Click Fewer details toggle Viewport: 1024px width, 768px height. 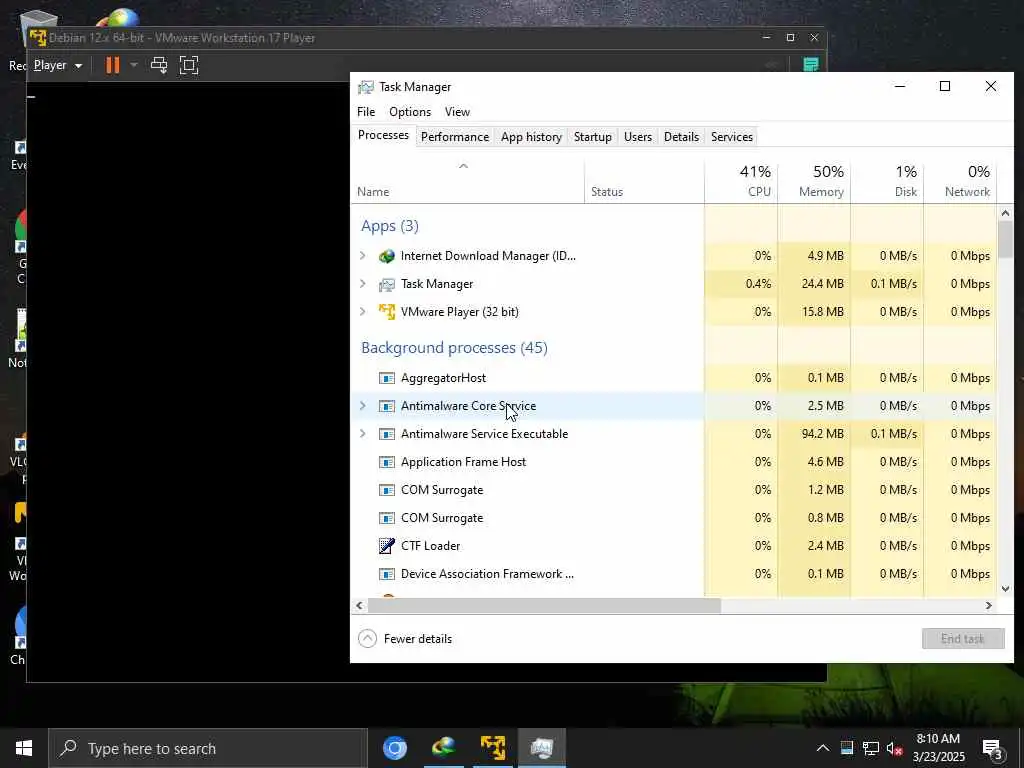[405, 639]
